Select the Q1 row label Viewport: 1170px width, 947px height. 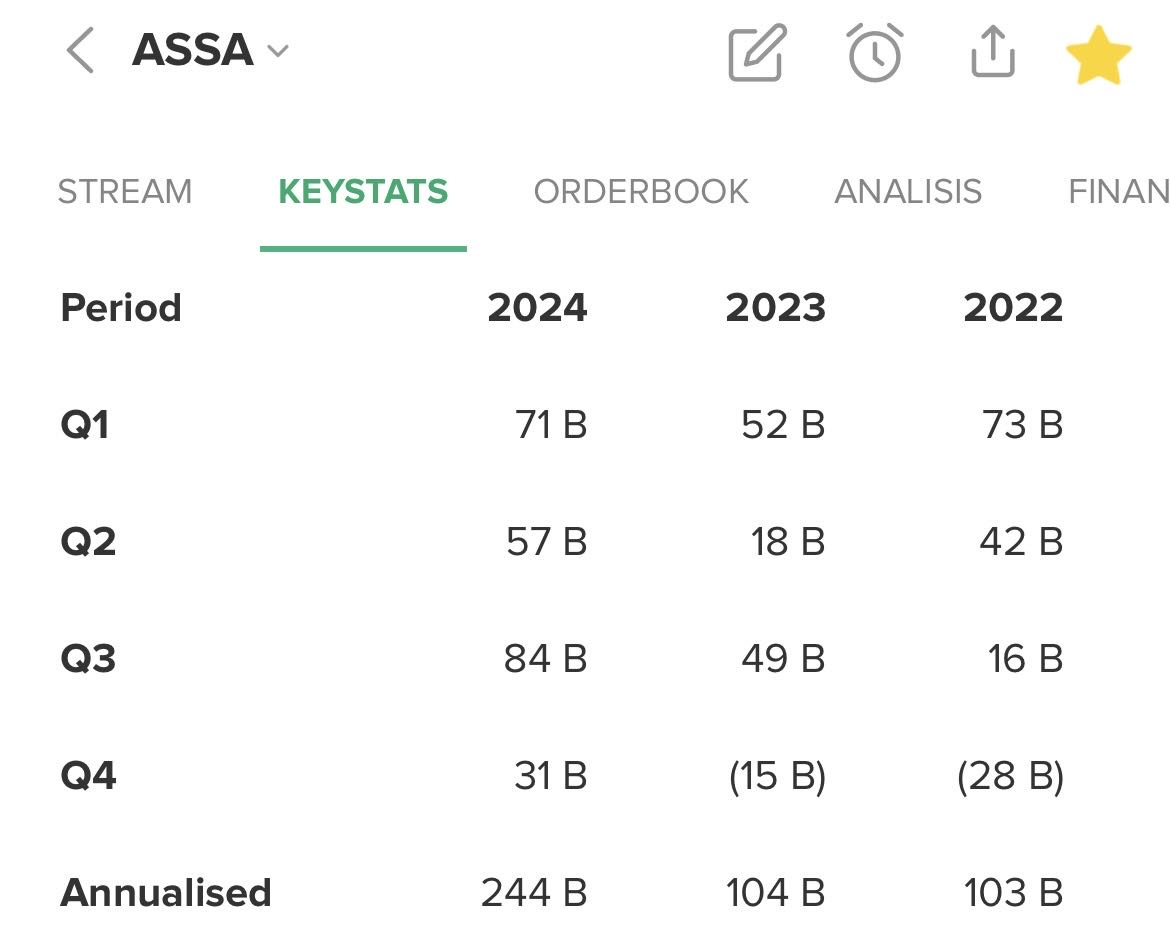[85, 425]
